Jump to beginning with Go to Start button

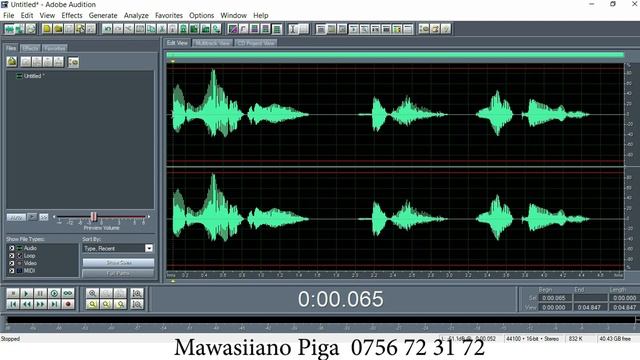coord(13,304)
